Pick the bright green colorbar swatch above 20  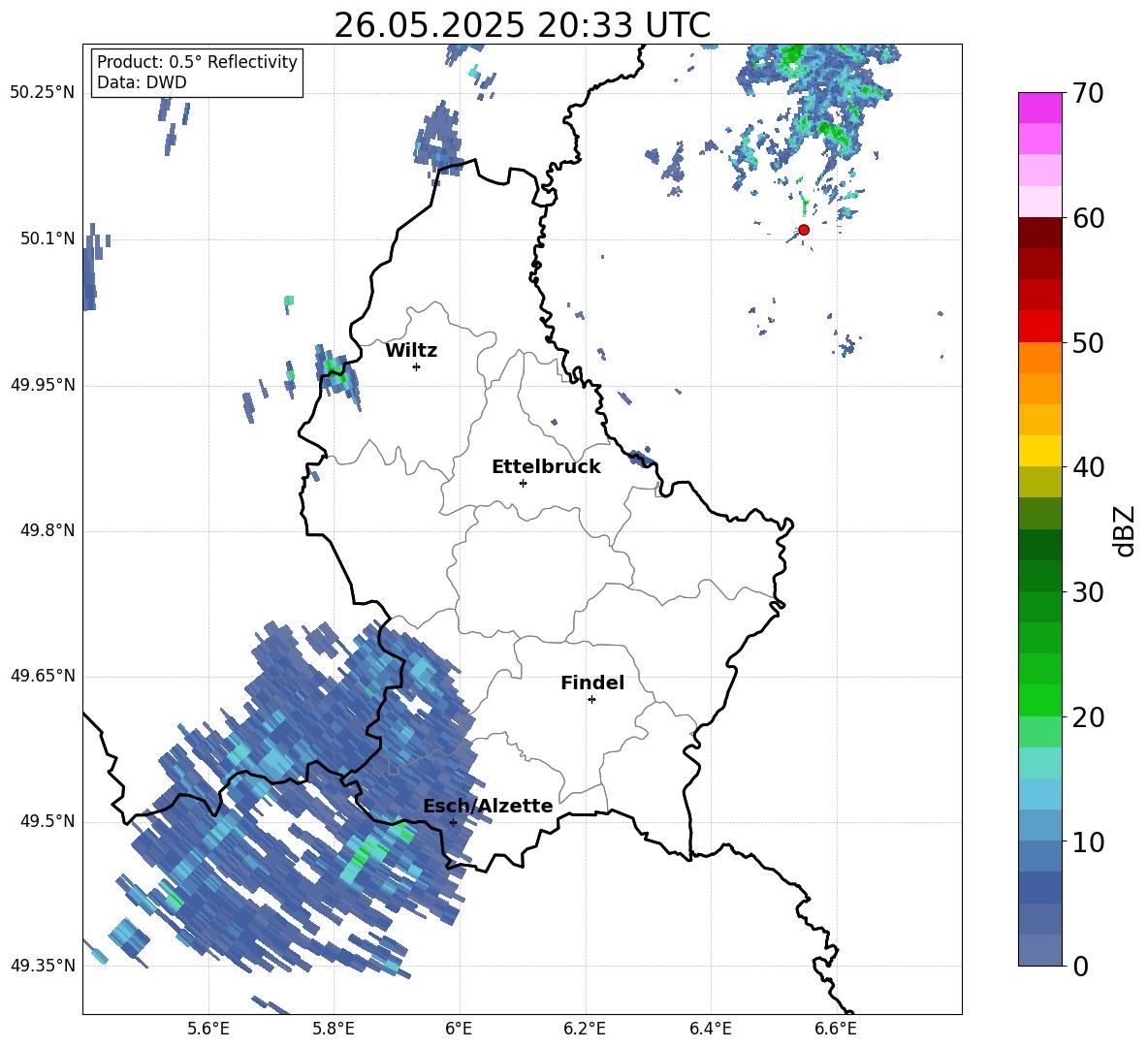(1039, 700)
